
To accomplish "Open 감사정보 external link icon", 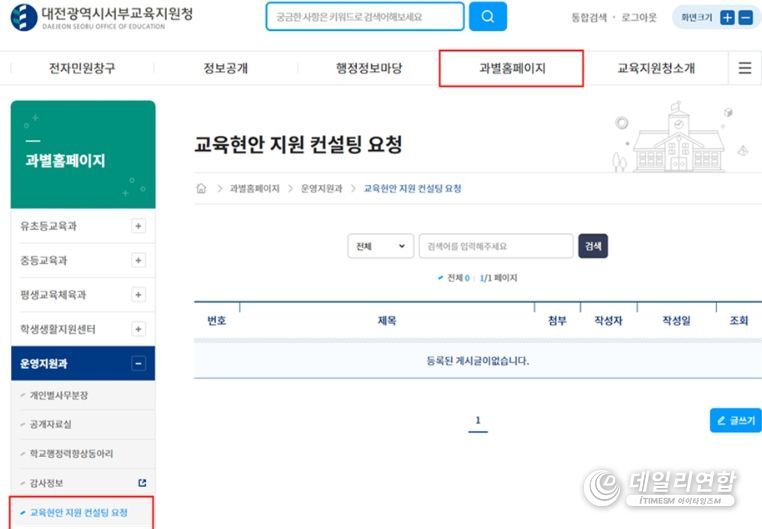I will pyautogui.click(x=142, y=483).
